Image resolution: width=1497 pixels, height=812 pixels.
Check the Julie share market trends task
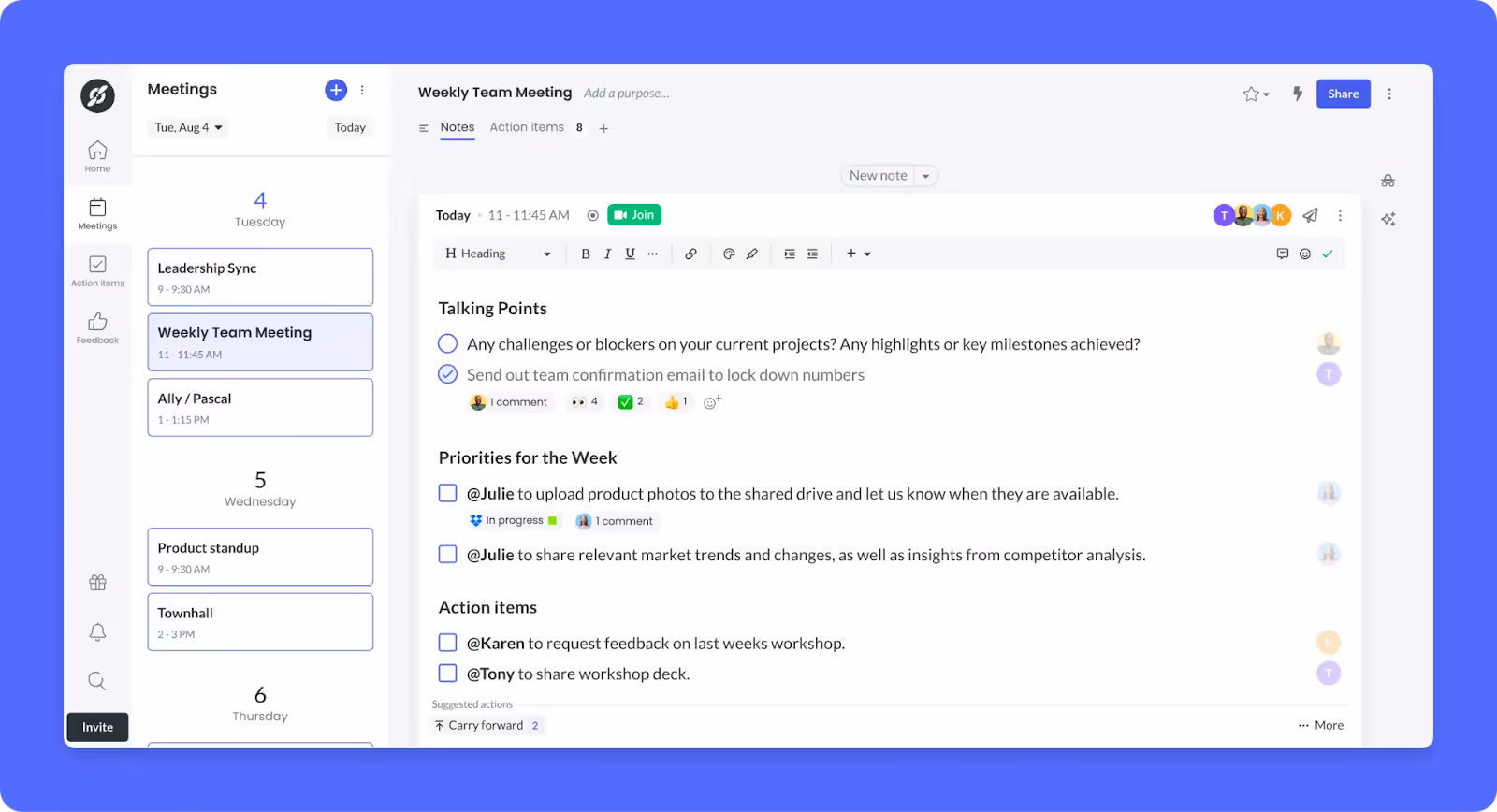(448, 554)
